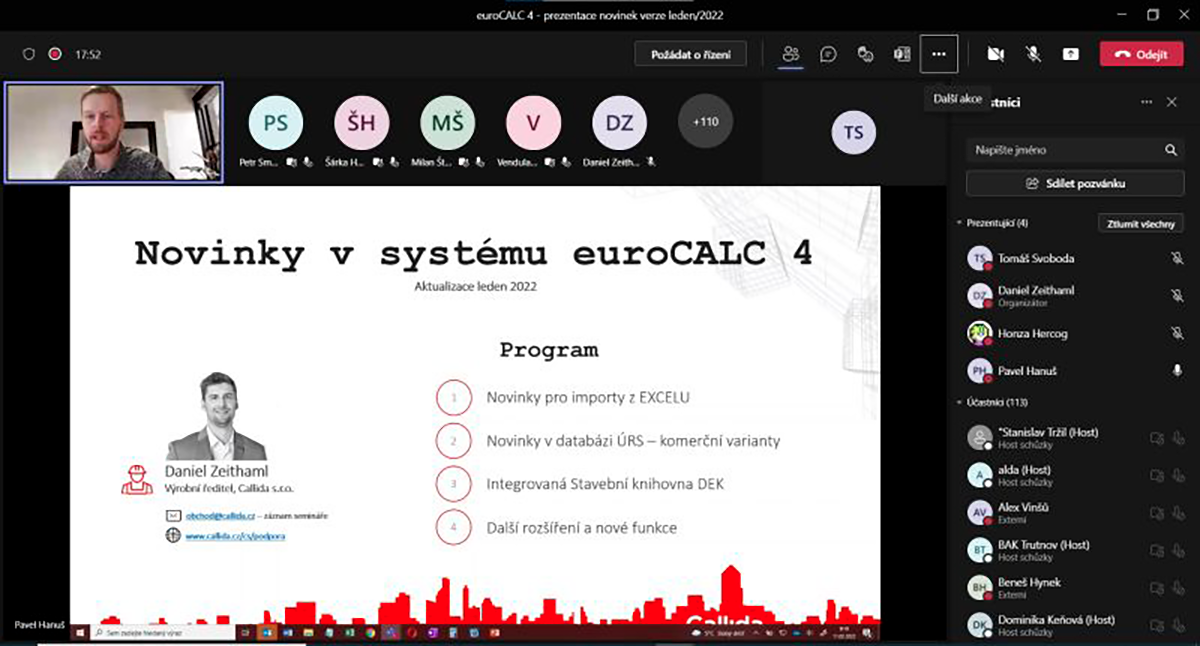Screen dimensions: 1200x646
Task: Click Milan Št... camera status icon
Action: (x=464, y=161)
